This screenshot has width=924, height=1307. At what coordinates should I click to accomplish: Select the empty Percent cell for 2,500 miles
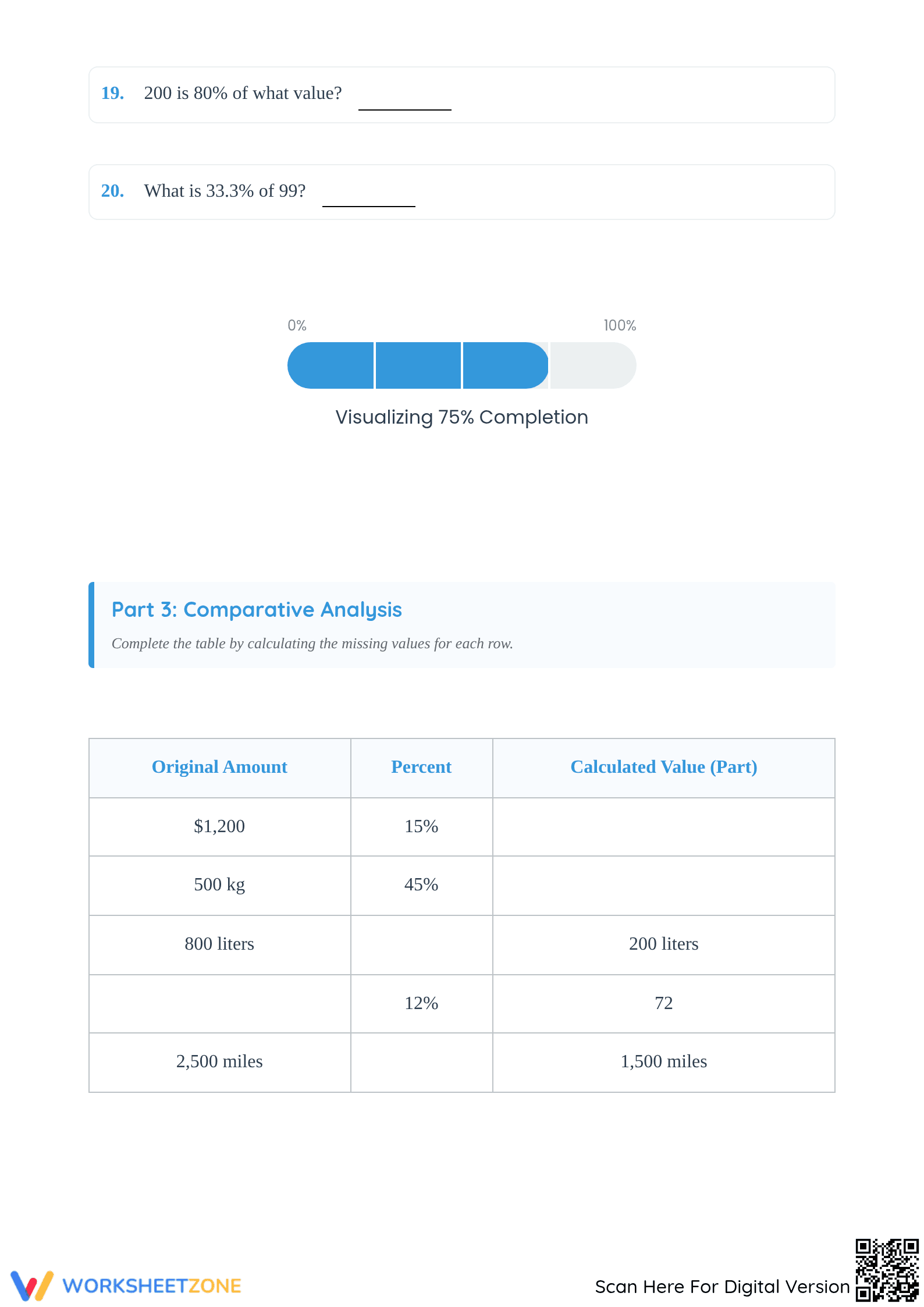click(422, 1062)
